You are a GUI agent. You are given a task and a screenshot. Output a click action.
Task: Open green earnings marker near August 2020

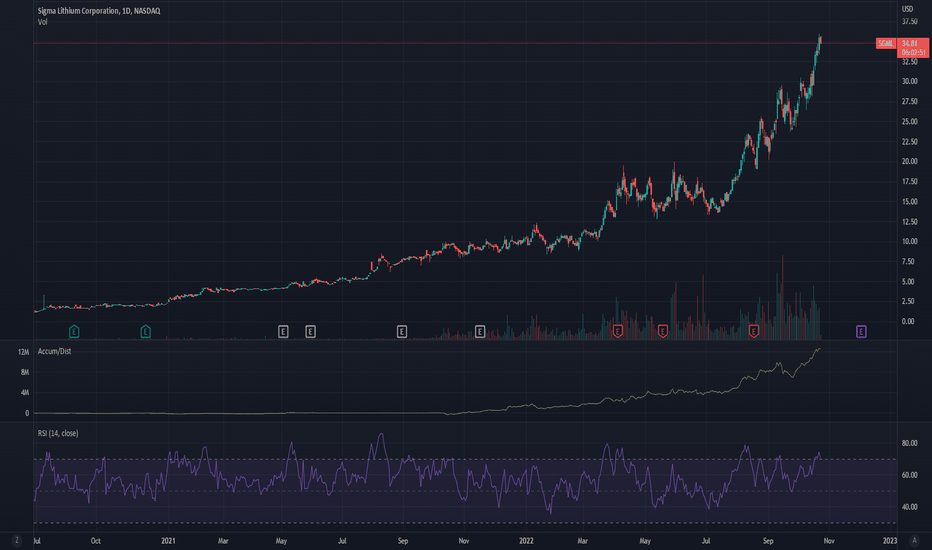[x=74, y=331]
